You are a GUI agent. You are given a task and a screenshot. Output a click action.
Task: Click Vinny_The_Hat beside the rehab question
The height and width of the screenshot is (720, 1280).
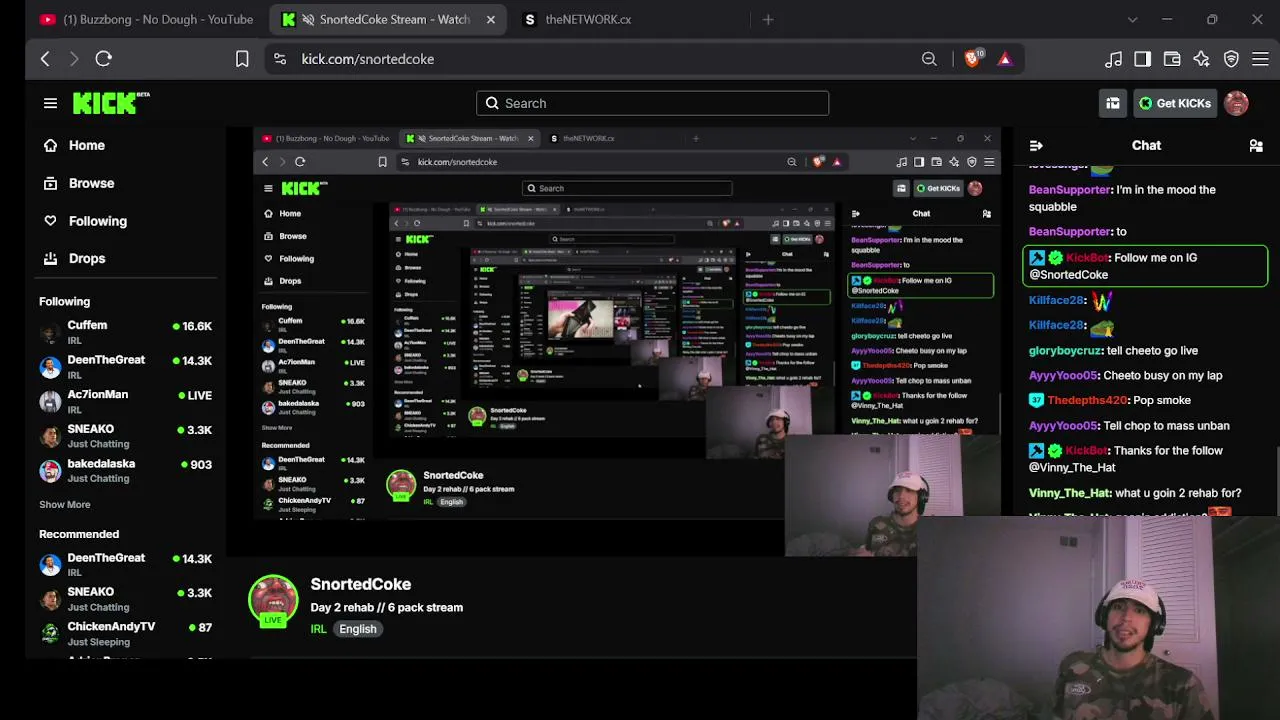pos(1069,493)
